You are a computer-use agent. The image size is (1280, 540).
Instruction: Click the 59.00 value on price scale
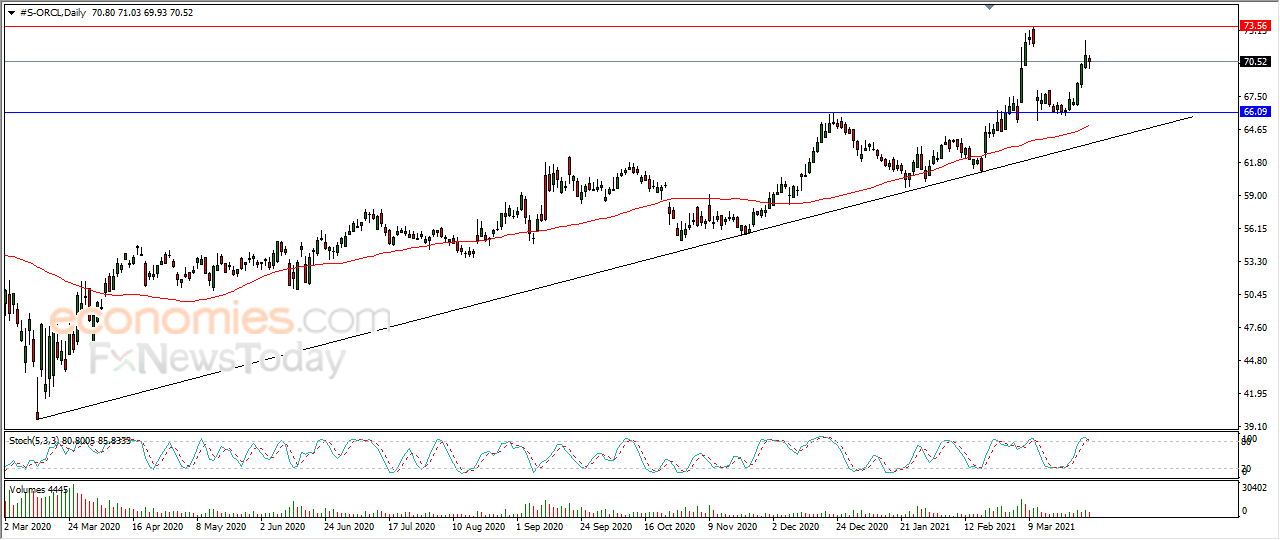pos(1253,195)
